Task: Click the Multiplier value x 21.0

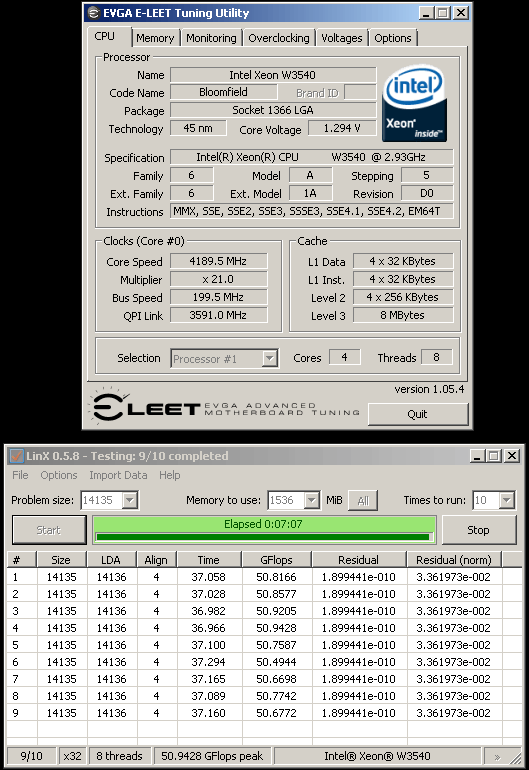Action: pyautogui.click(x=219, y=279)
